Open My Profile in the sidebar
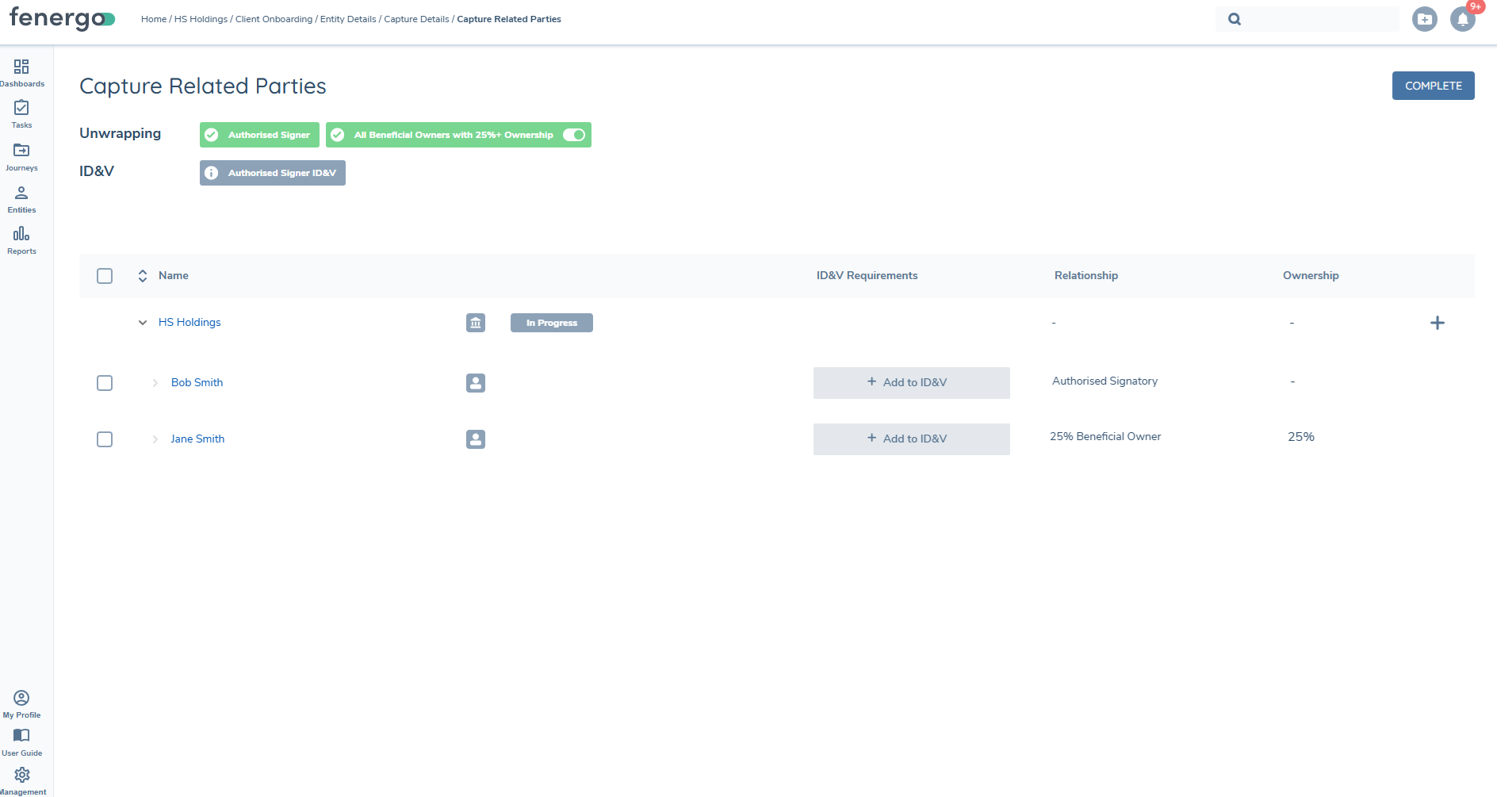The width and height of the screenshot is (1512, 797). coord(21,699)
